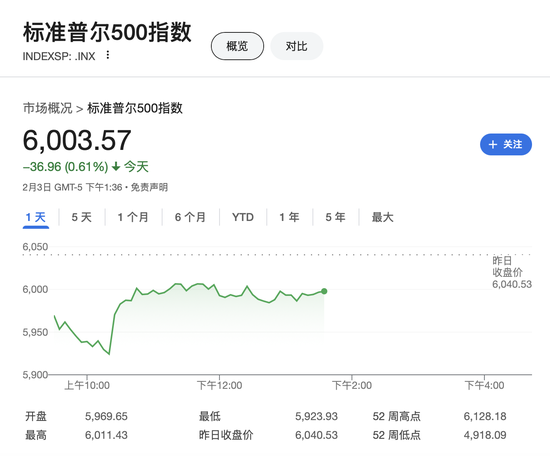
Task: Click the 下午4:00 axis label
Action: (x=484, y=385)
